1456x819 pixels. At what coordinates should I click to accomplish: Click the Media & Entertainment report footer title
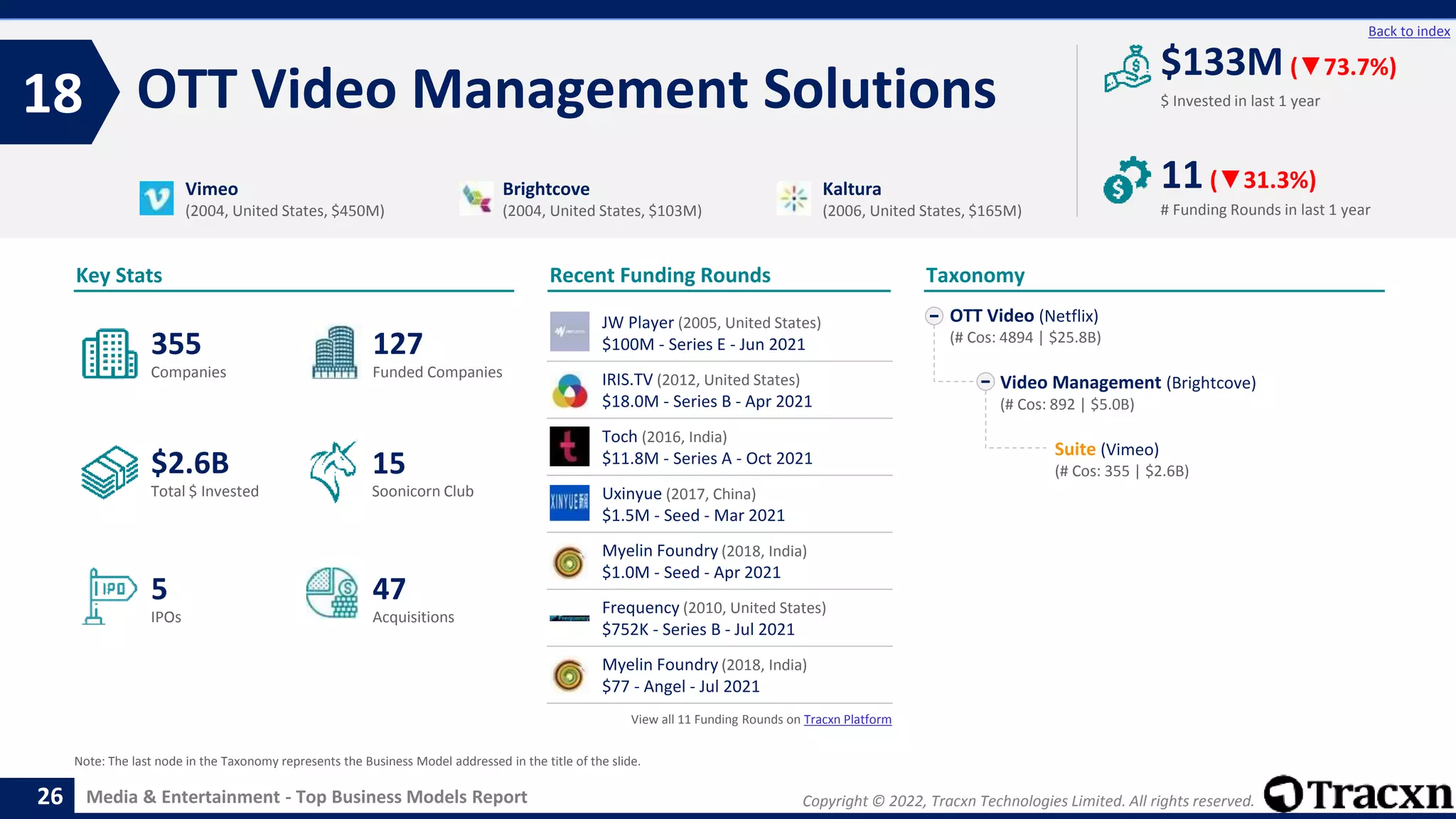[x=306, y=797]
